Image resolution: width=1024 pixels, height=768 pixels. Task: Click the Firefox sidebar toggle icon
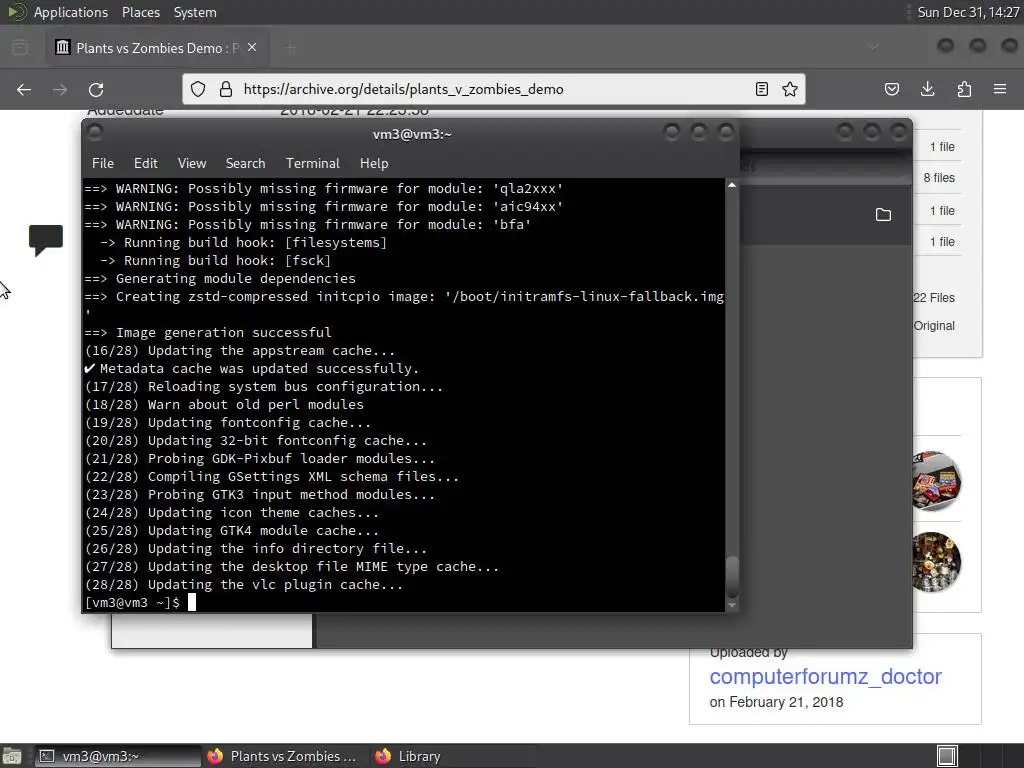coord(20,48)
